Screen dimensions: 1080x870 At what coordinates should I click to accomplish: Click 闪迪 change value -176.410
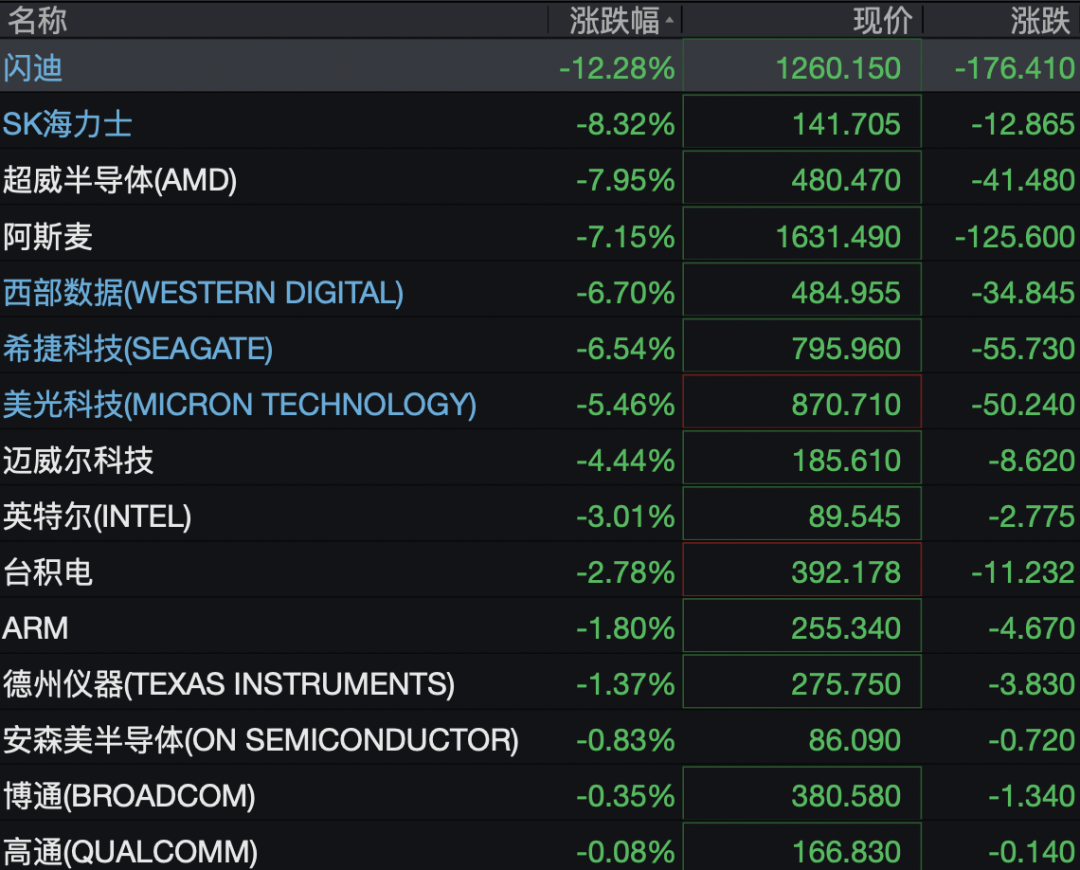point(1015,68)
